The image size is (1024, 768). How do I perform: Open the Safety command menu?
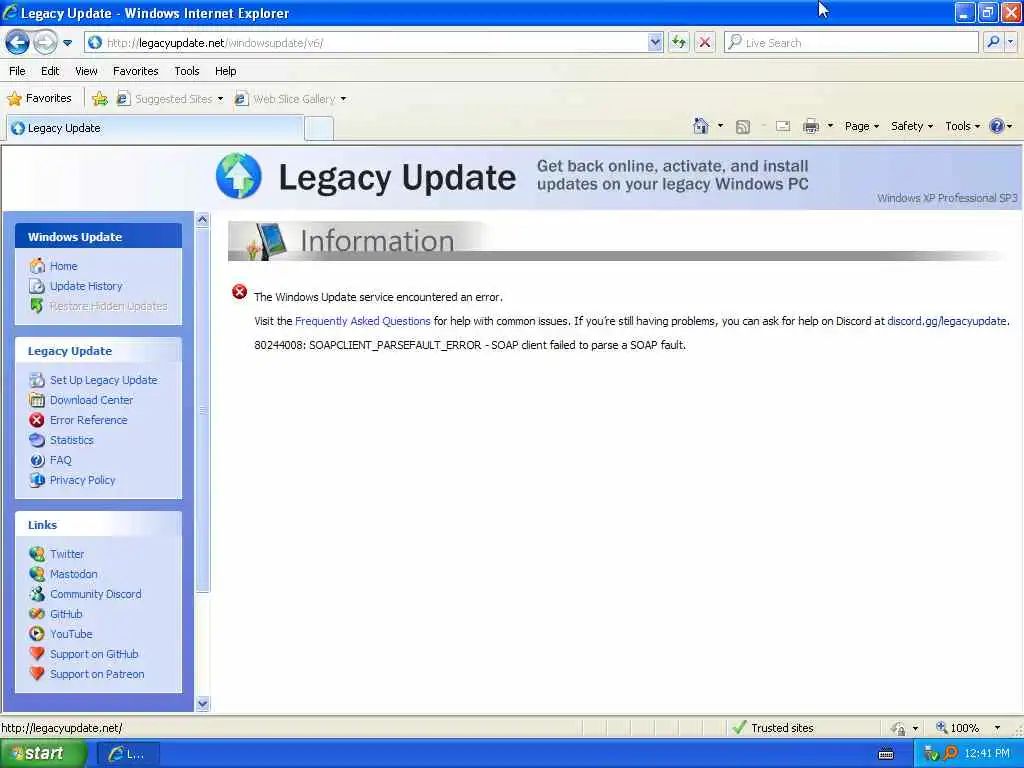point(912,126)
